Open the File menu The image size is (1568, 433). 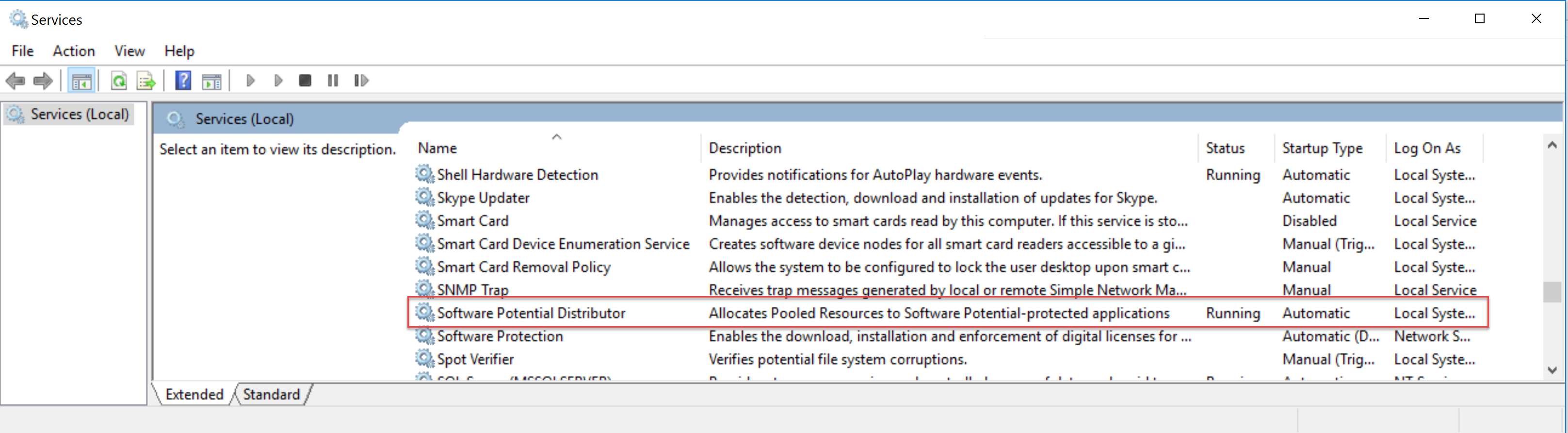click(22, 51)
